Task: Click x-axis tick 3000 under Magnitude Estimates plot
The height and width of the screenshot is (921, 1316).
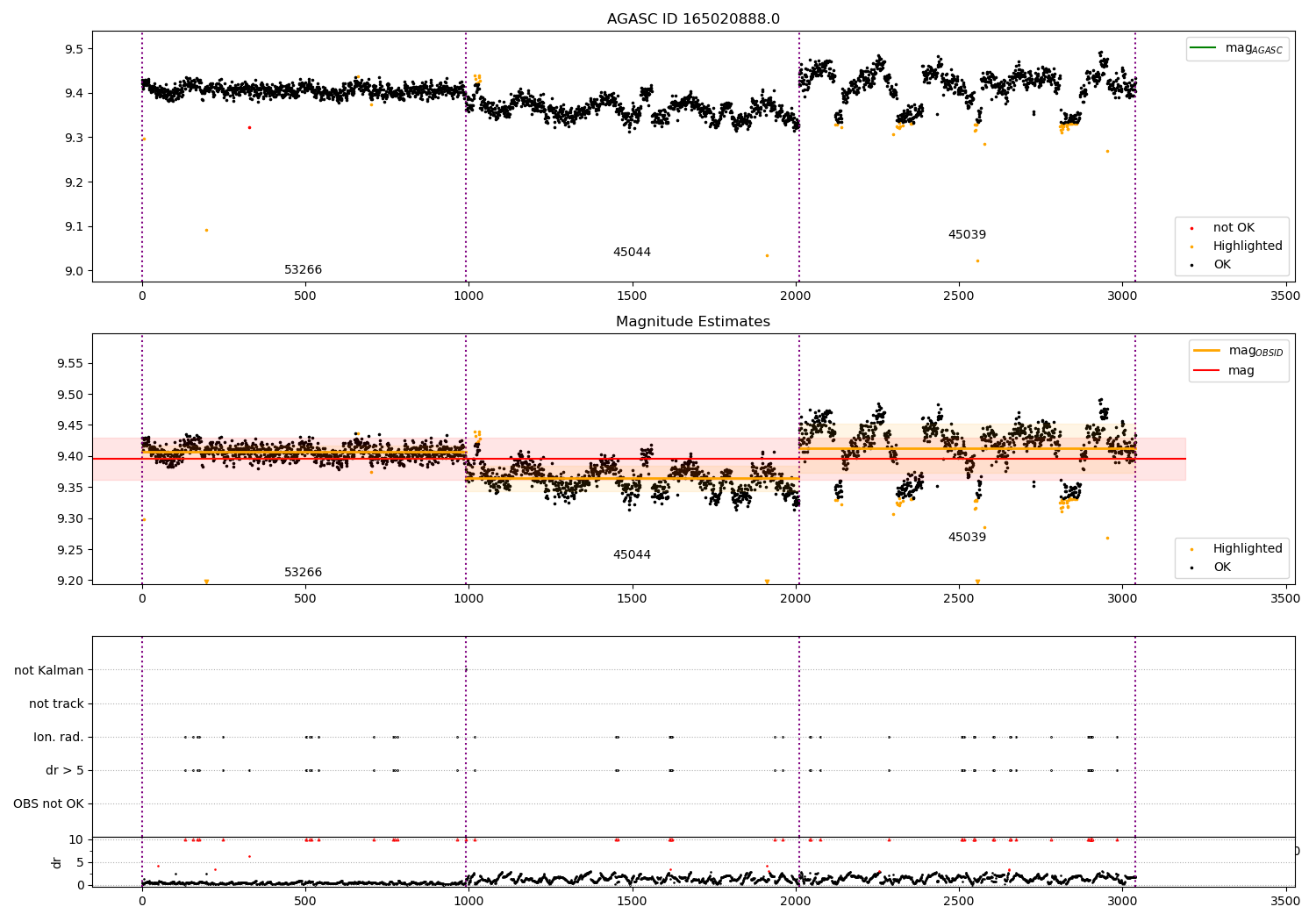Action: click(1122, 599)
